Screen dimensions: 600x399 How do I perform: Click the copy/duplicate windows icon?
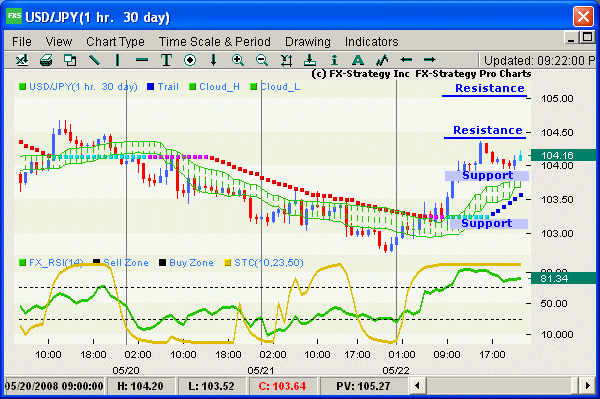[x=70, y=60]
